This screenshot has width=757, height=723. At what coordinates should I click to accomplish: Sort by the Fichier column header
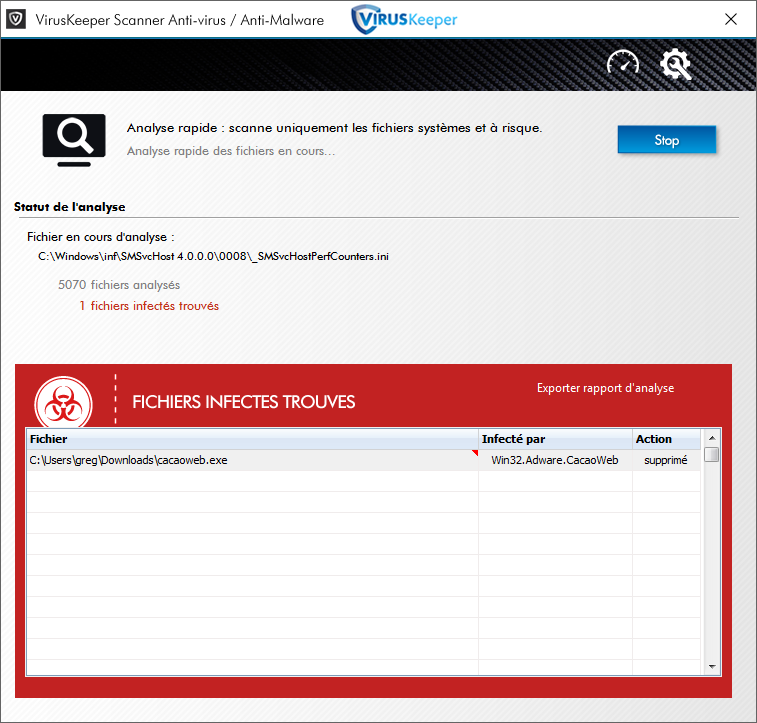250,439
